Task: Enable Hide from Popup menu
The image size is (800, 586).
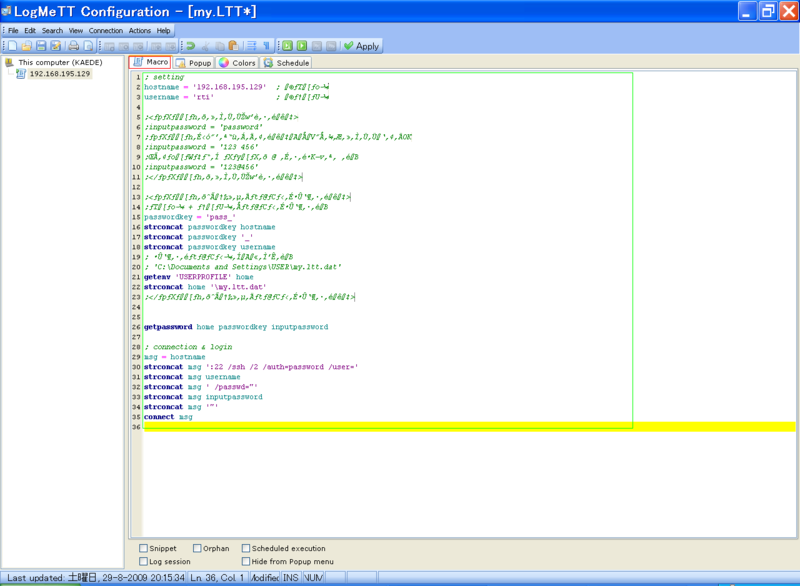Action: click(x=247, y=561)
